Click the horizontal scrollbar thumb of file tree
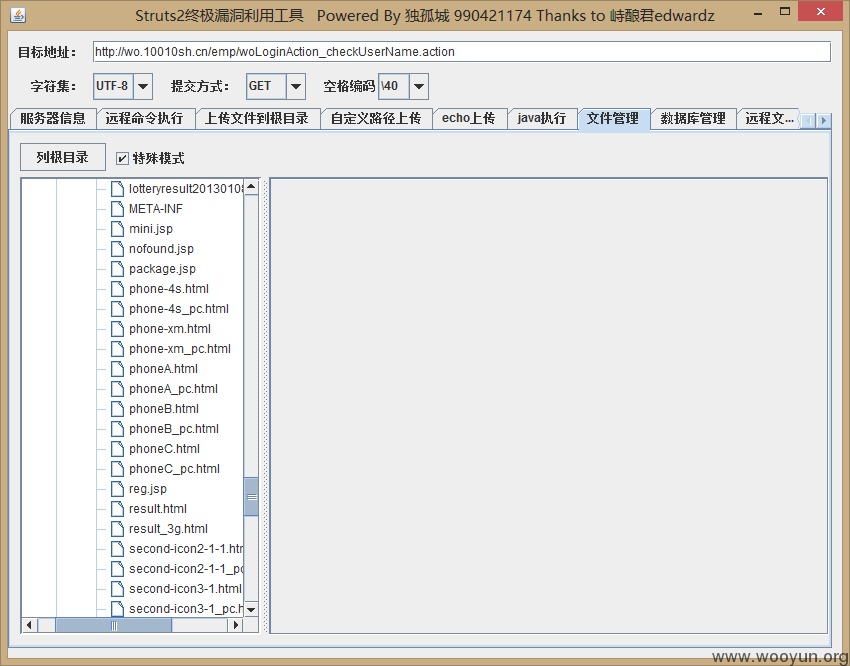This screenshot has width=850, height=666. (x=114, y=625)
